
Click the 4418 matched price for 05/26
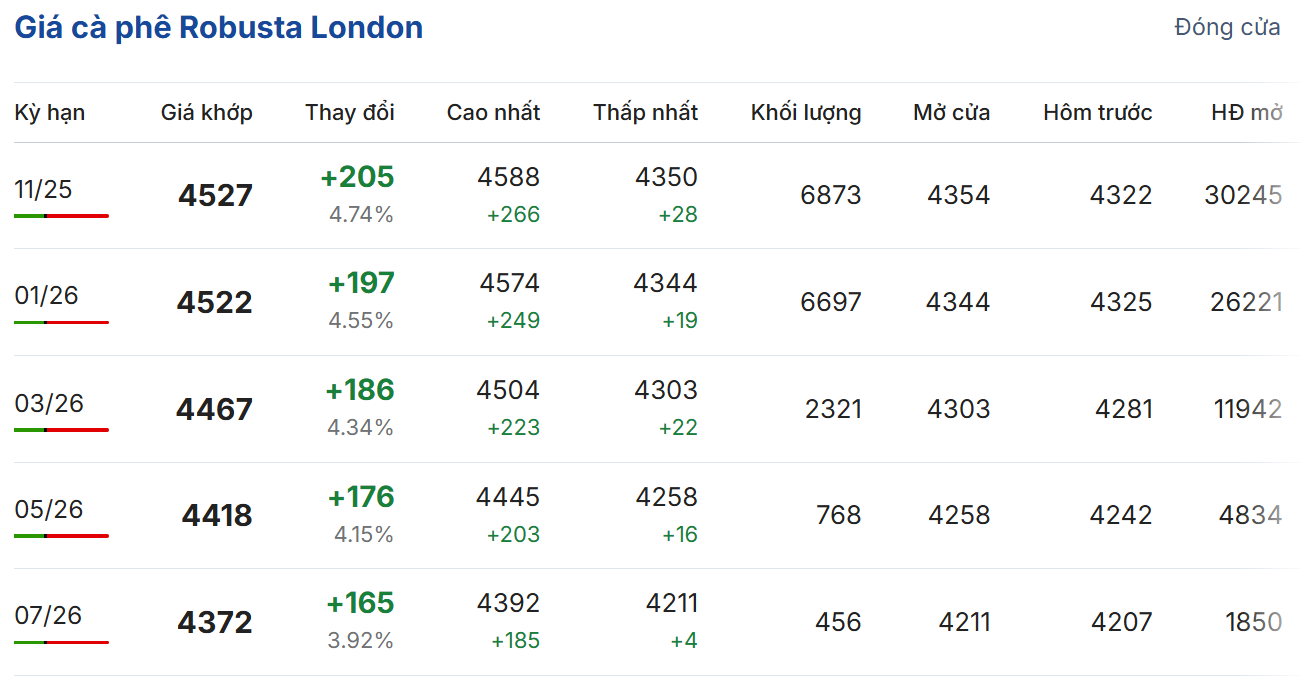coord(217,516)
